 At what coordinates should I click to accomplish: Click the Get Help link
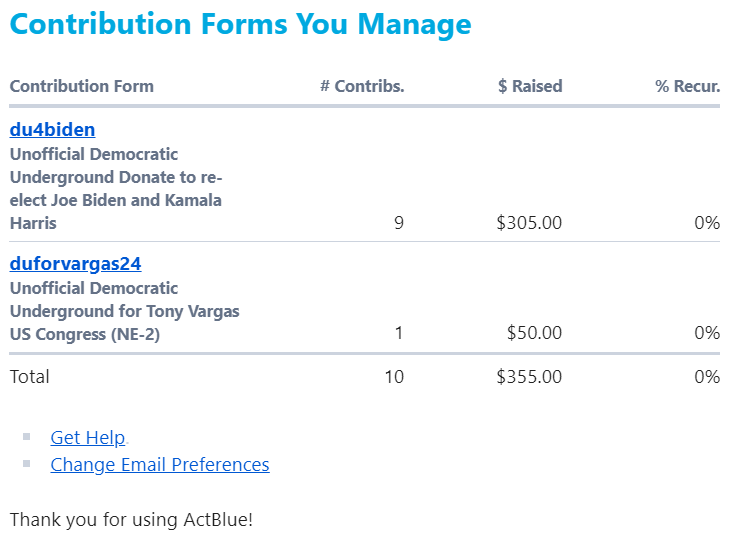(87, 437)
